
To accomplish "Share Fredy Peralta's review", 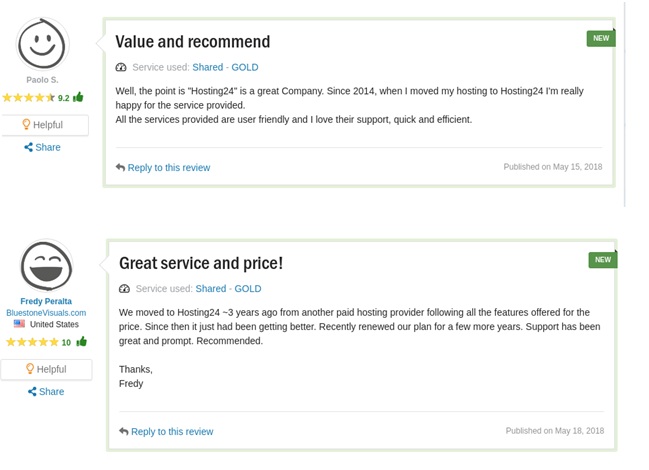I will (46, 392).
